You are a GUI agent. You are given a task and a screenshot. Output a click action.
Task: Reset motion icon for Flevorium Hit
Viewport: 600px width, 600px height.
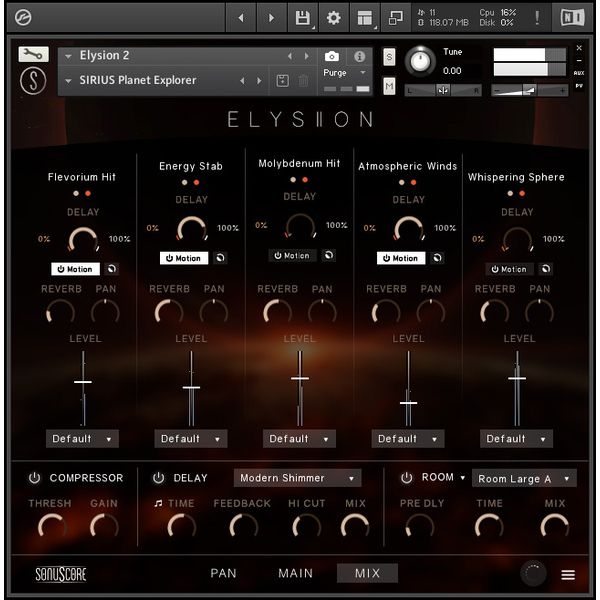(x=111, y=269)
